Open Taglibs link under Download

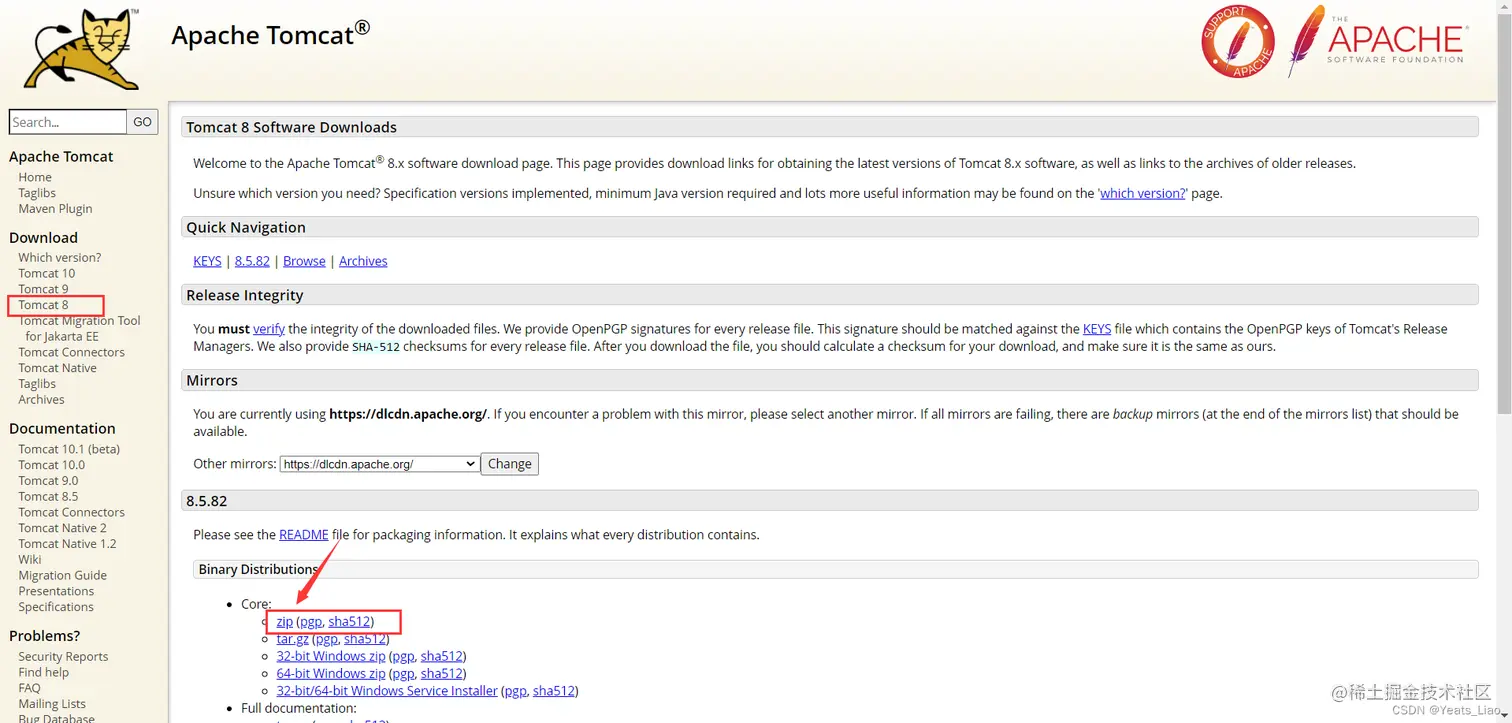coord(37,384)
